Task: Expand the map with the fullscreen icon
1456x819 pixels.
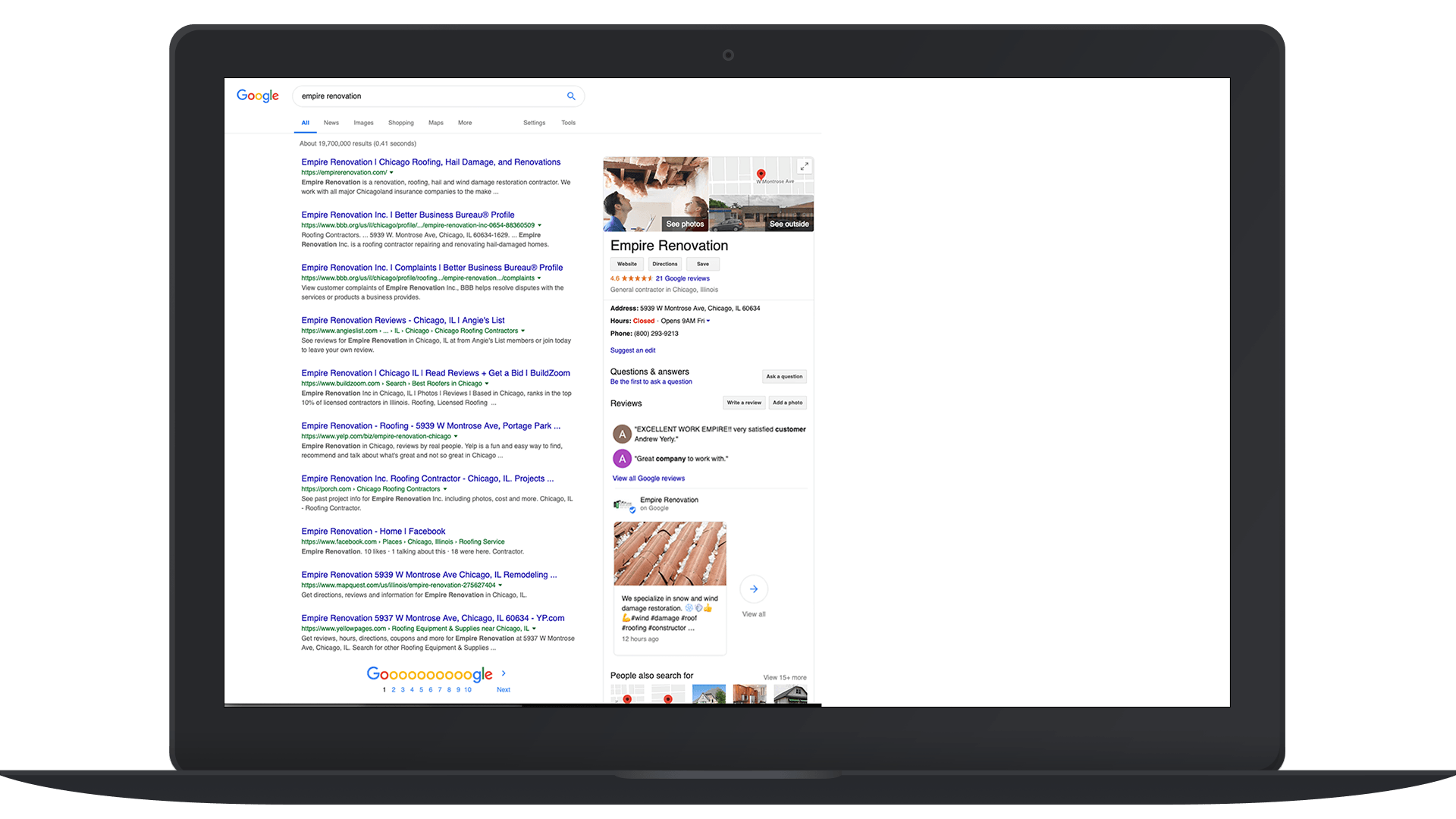Action: click(x=805, y=166)
